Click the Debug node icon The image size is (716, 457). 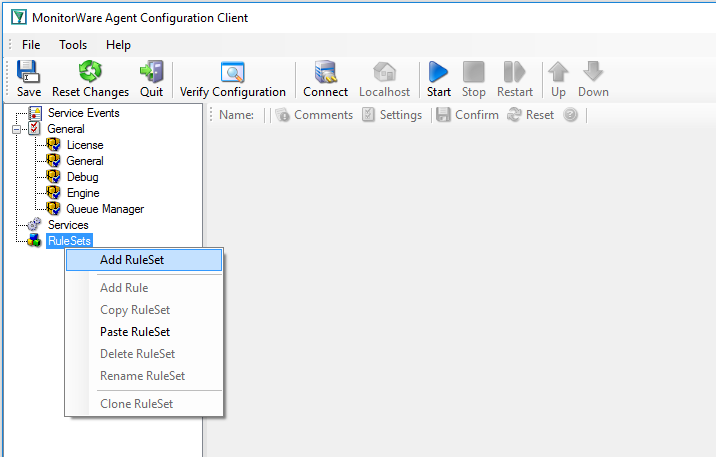pos(53,177)
